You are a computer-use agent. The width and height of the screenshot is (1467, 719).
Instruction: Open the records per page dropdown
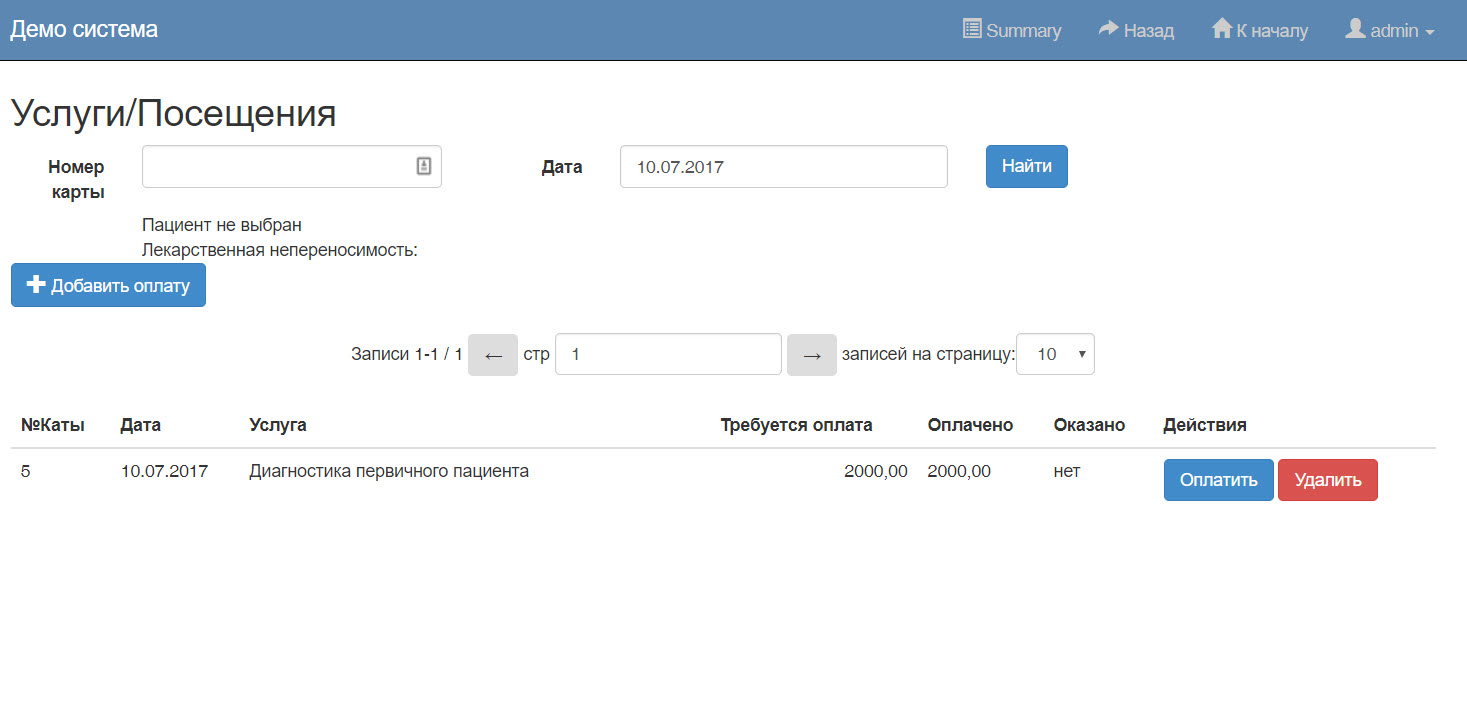click(x=1054, y=355)
